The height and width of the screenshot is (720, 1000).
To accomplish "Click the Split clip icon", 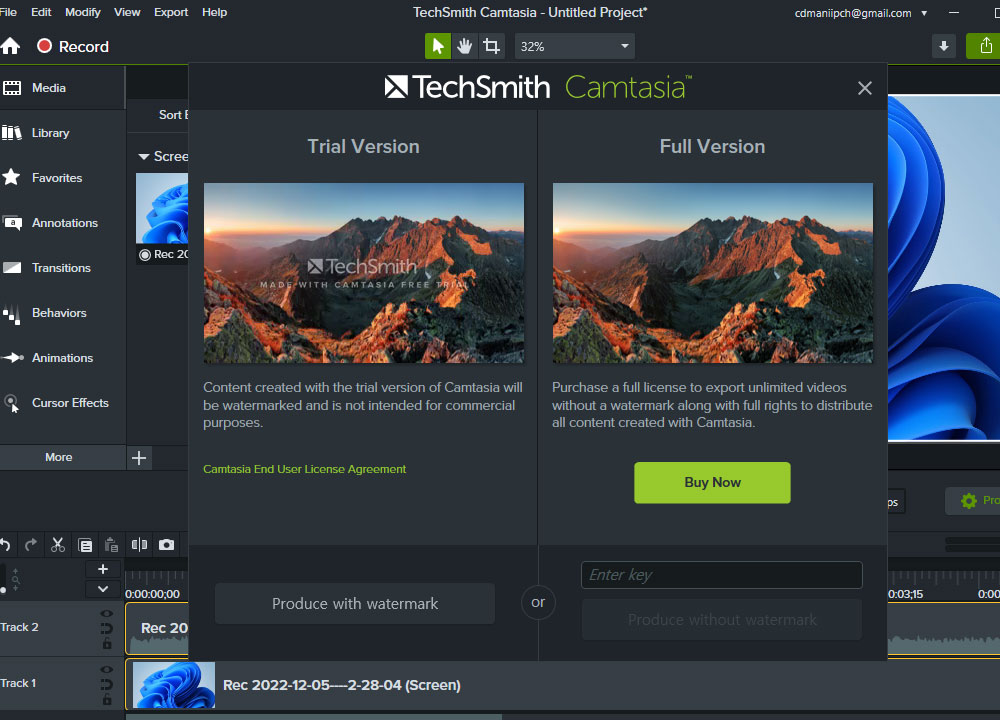I will [x=139, y=545].
